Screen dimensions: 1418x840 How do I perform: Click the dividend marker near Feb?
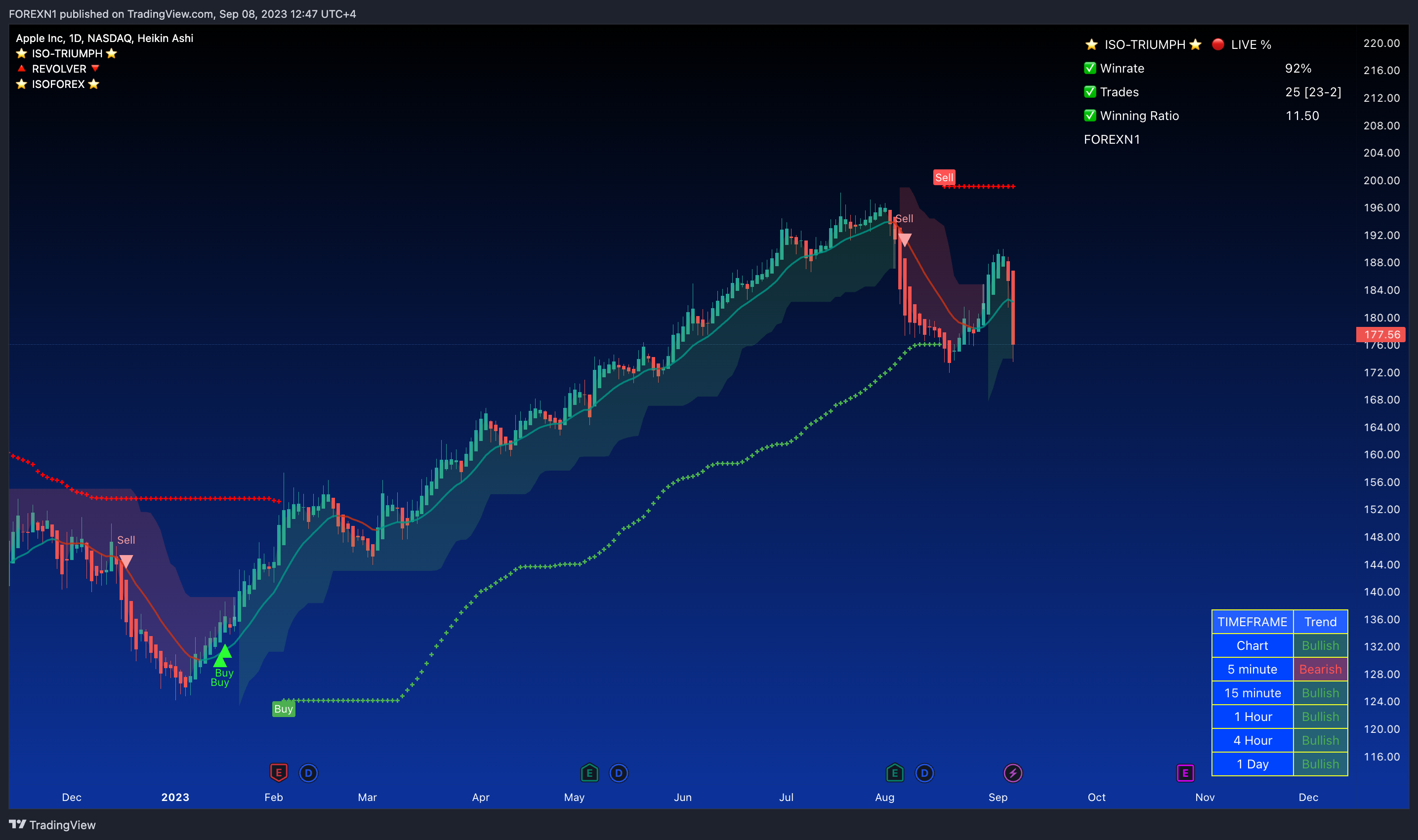tap(308, 773)
